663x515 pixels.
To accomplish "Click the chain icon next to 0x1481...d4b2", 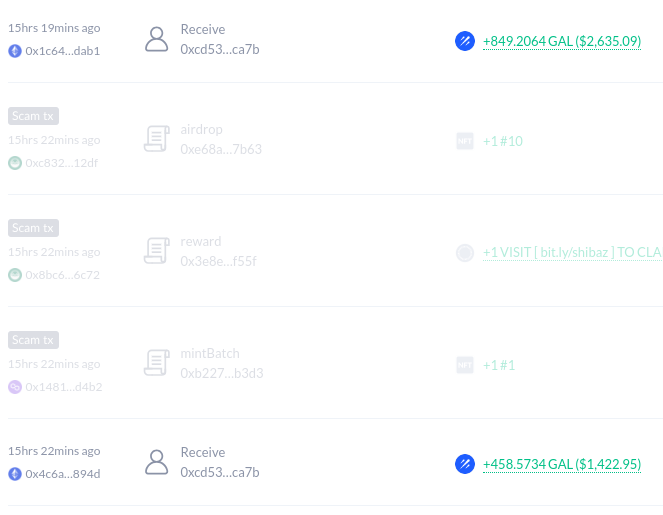I will point(15,387).
